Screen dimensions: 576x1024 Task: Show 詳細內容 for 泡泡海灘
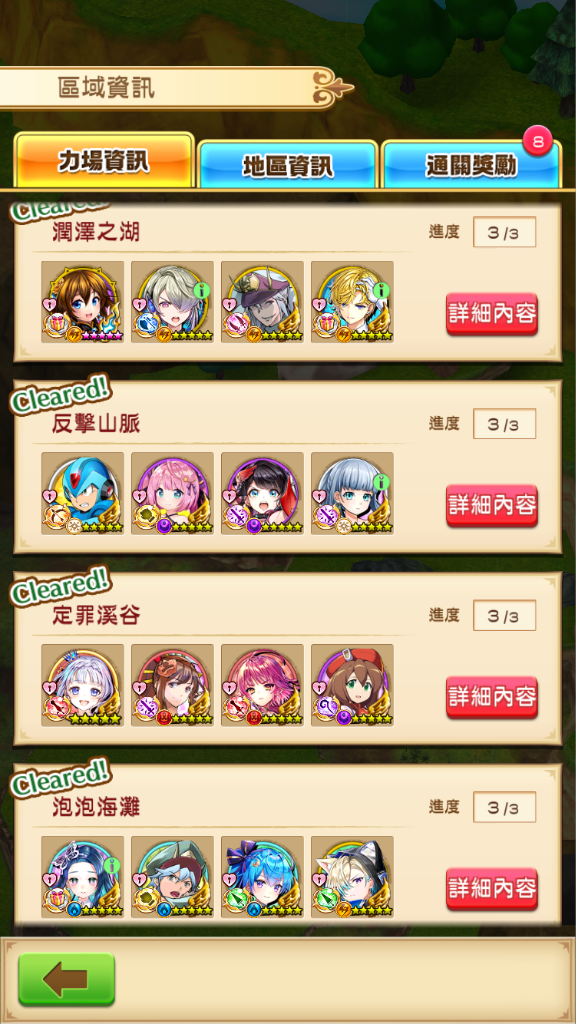point(492,889)
